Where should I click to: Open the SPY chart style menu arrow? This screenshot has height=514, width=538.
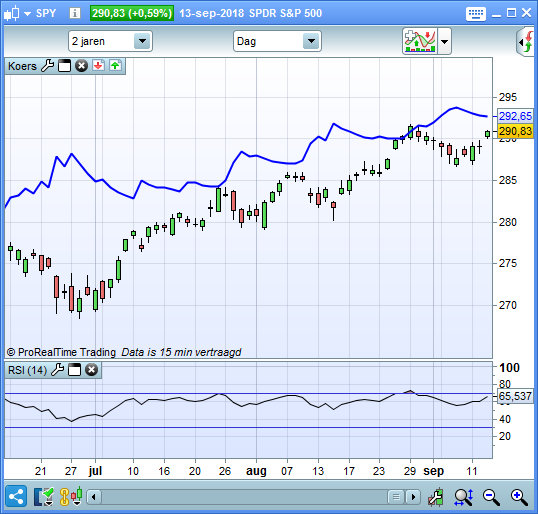(27, 14)
